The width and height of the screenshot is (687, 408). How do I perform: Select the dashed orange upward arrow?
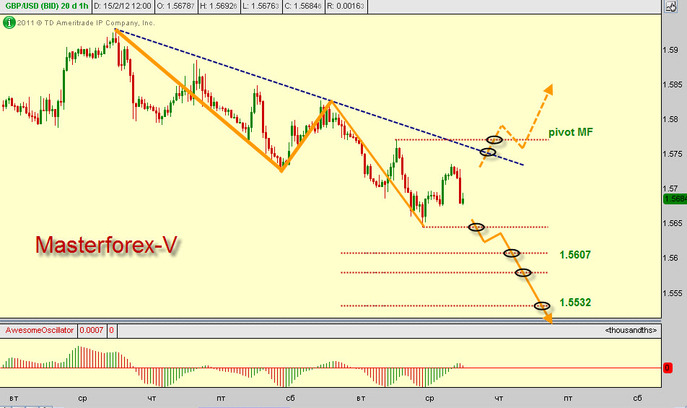click(516, 126)
